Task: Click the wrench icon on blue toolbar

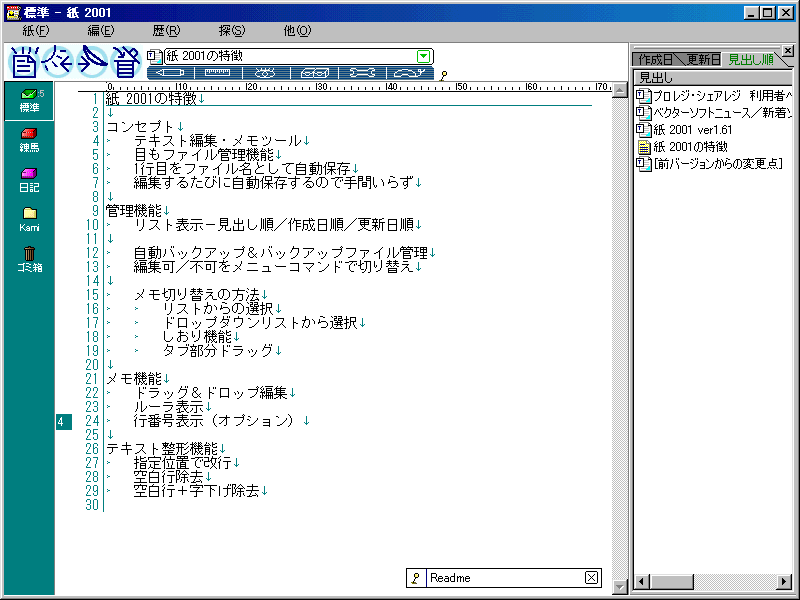Action: (x=362, y=73)
